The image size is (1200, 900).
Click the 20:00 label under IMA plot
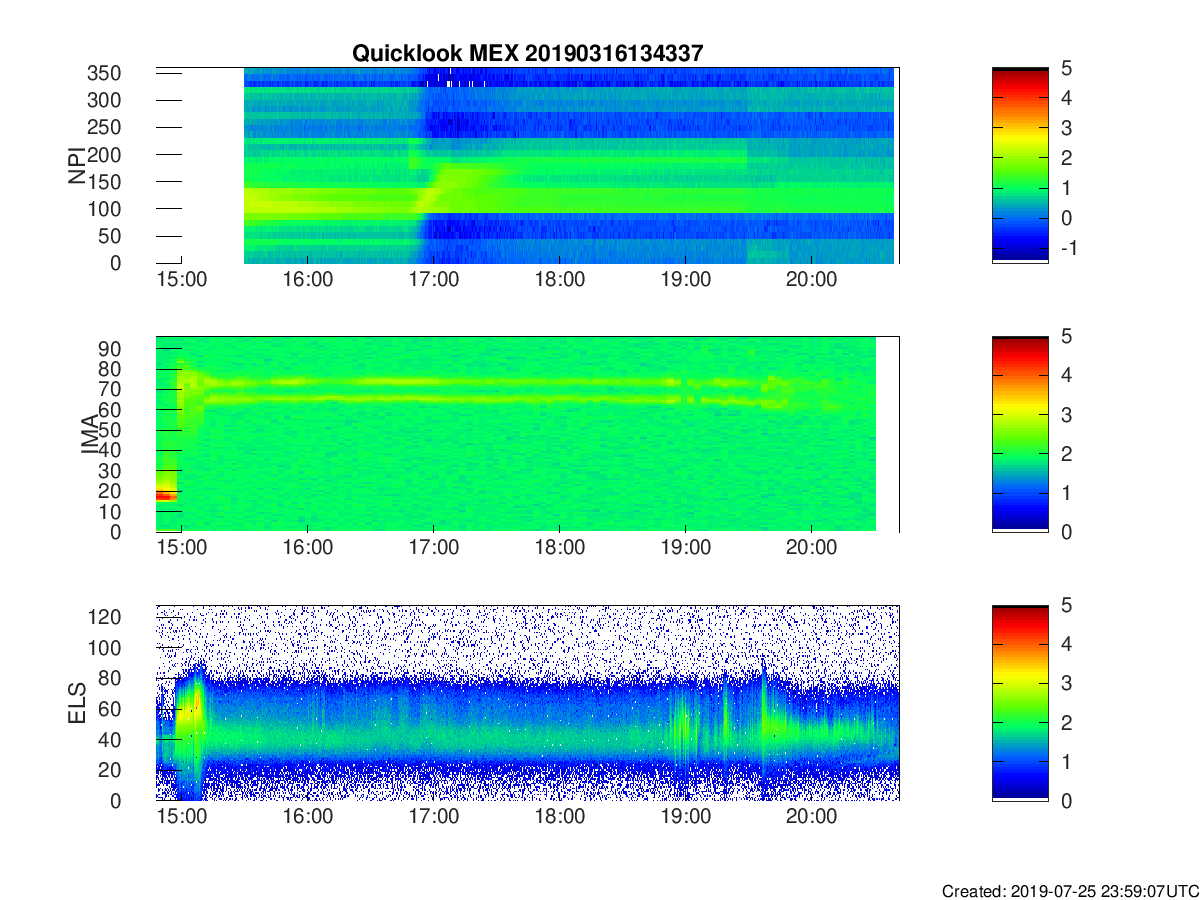coord(811,549)
